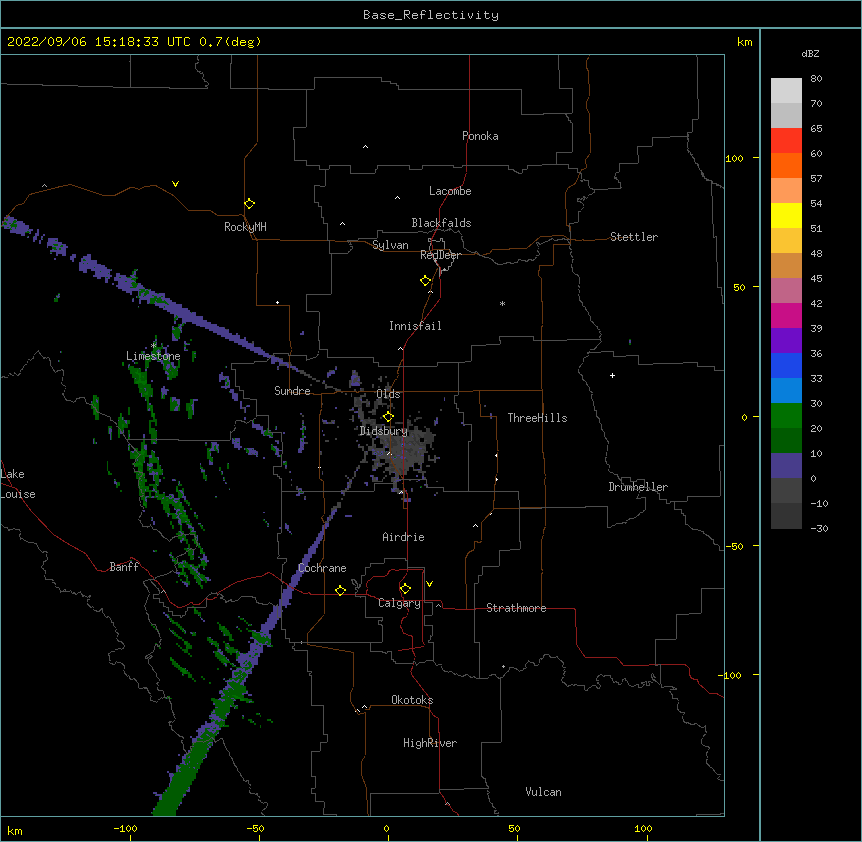Viewport: 862px width, 842px height.
Task: Click the Ponoka city label
Action: 480,136
